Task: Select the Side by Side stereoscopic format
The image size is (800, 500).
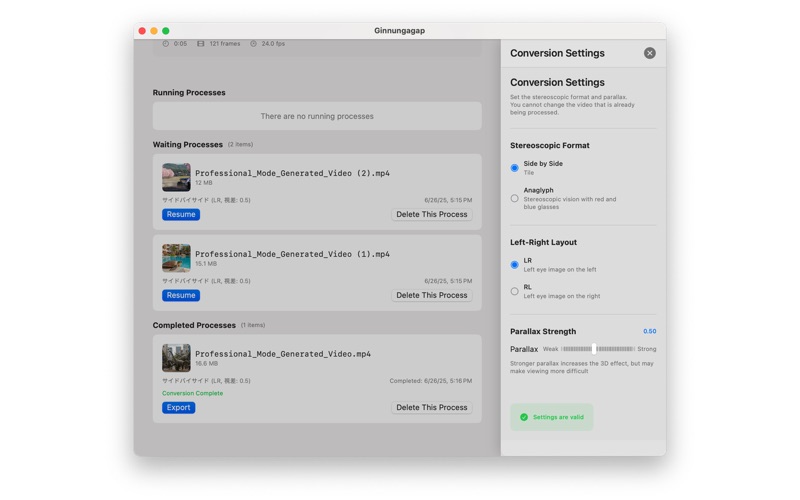Action: click(514, 168)
